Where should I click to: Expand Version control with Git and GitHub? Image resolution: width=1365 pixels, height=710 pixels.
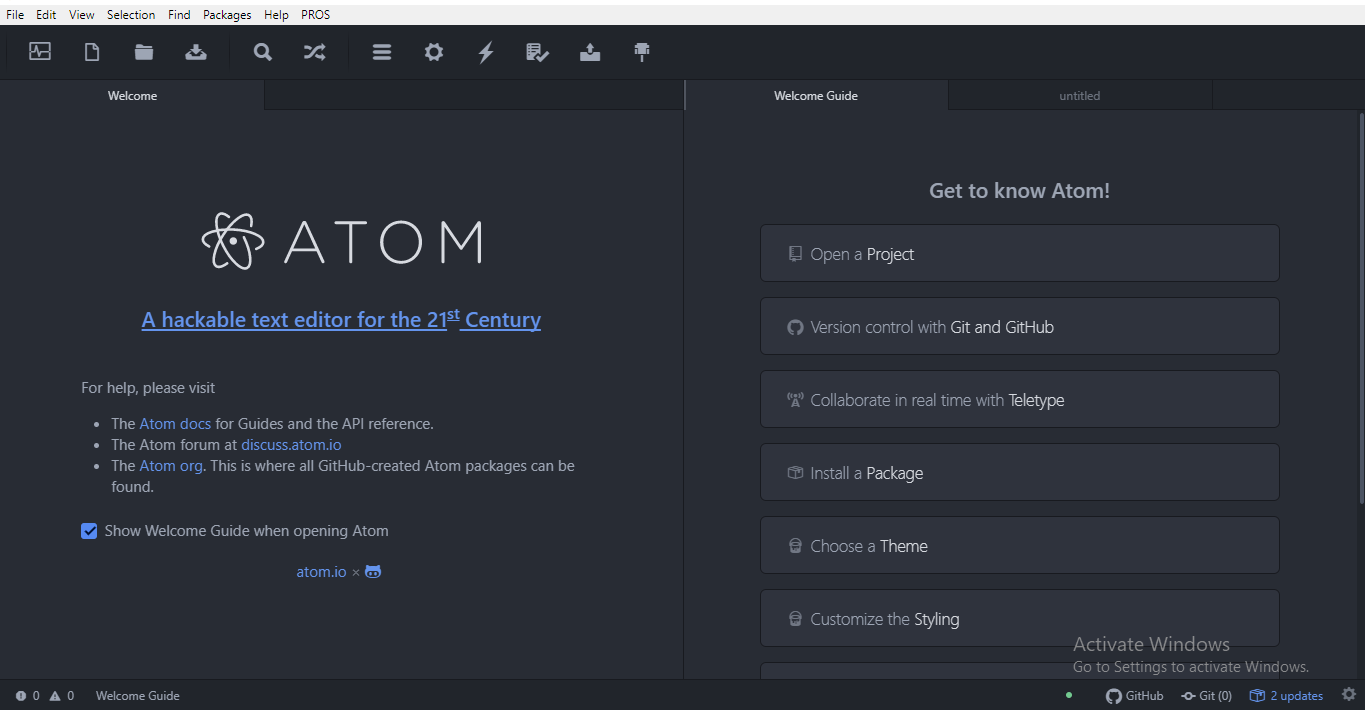(x=1020, y=326)
